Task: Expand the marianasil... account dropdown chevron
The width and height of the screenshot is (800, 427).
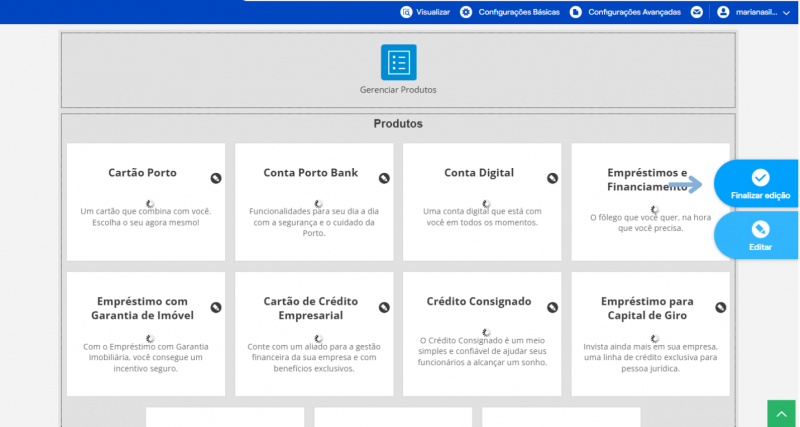Action: pyautogui.click(x=786, y=13)
